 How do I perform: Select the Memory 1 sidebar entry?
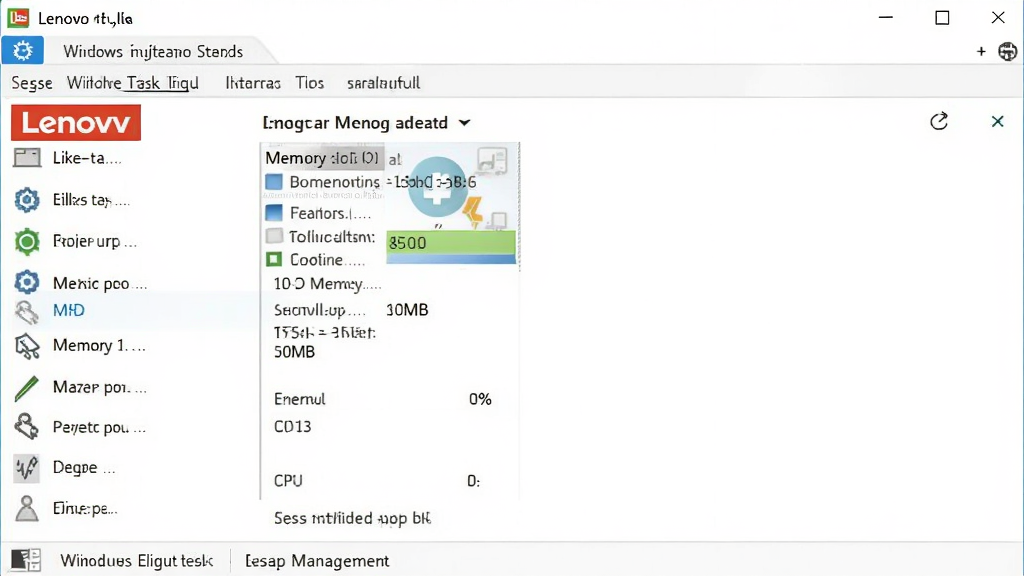click(x=99, y=345)
